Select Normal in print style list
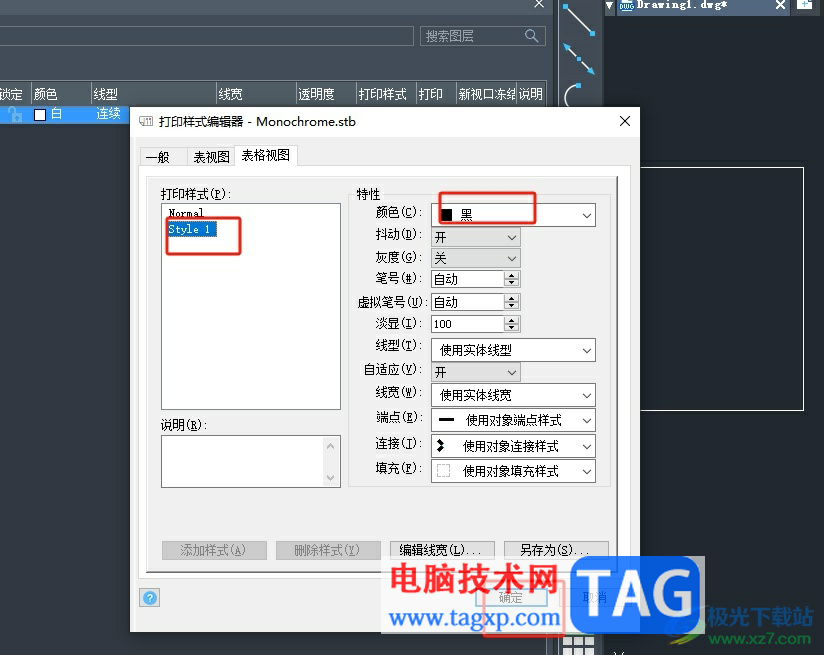The width and height of the screenshot is (824, 655). point(186,213)
